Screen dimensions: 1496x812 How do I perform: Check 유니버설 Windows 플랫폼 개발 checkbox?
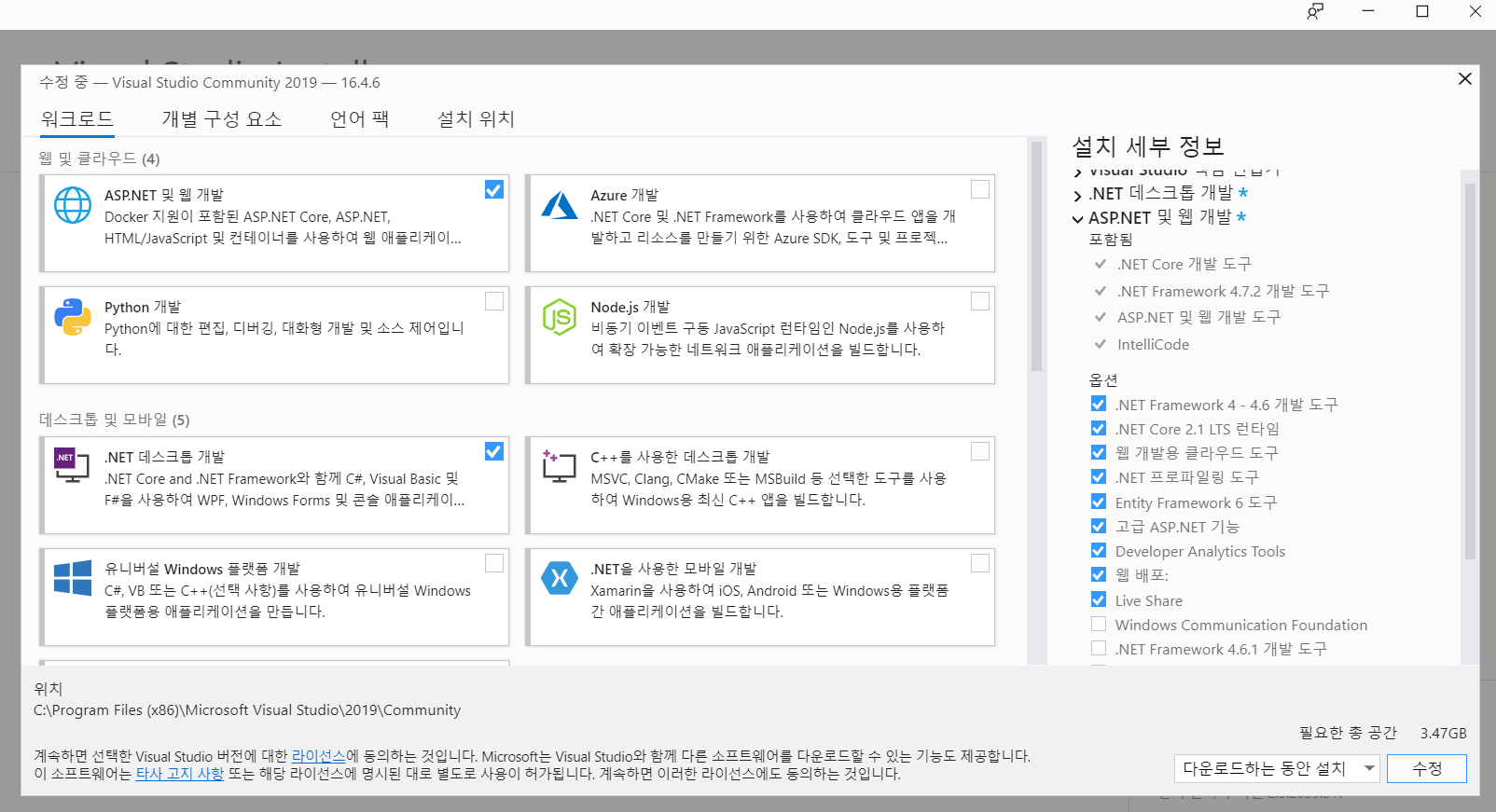pos(494,563)
